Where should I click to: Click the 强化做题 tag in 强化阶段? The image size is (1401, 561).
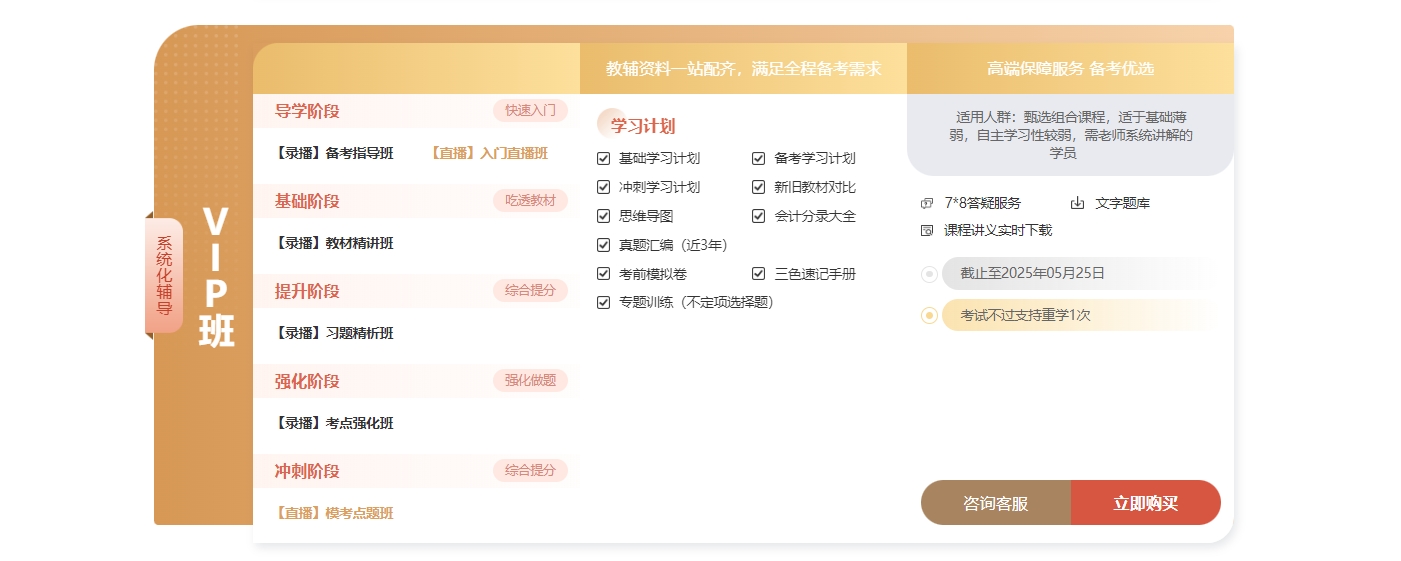[530, 380]
